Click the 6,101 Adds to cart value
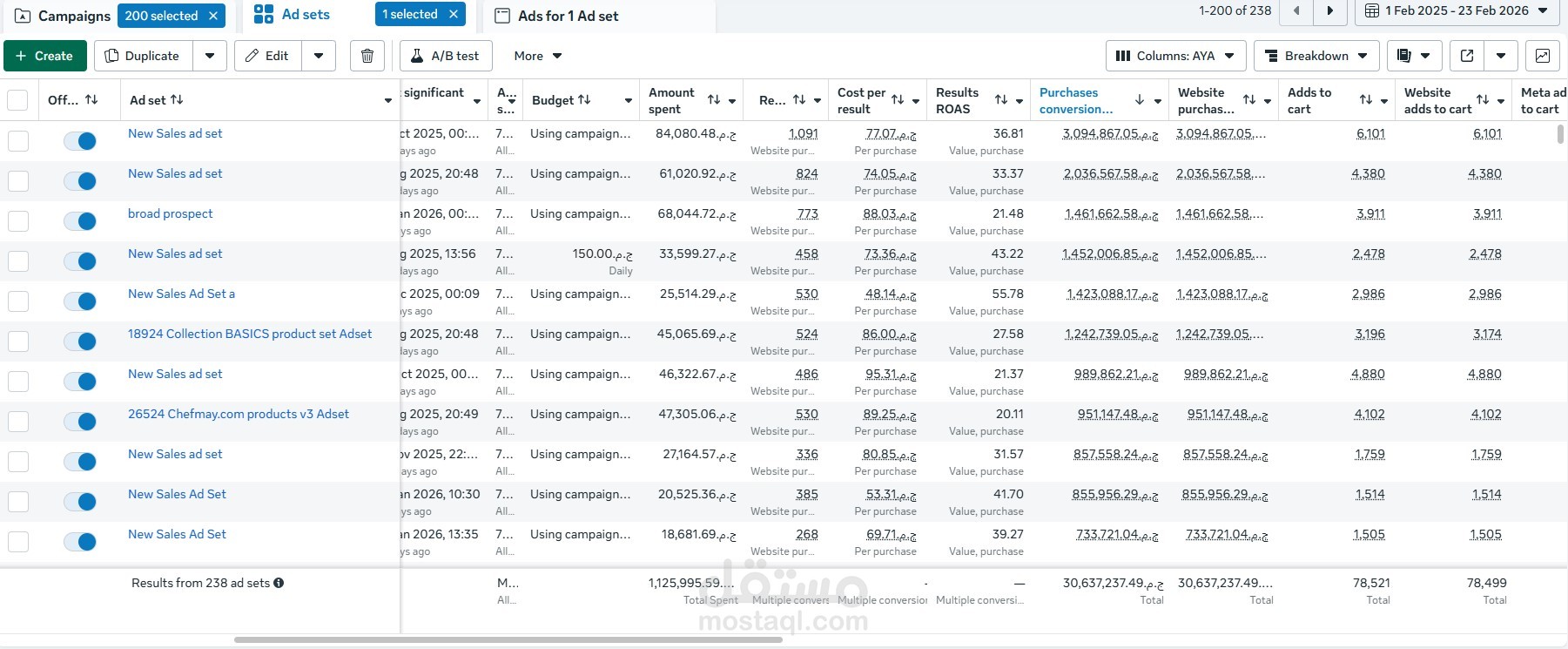This screenshot has height=649, width=1568. coord(1370,133)
